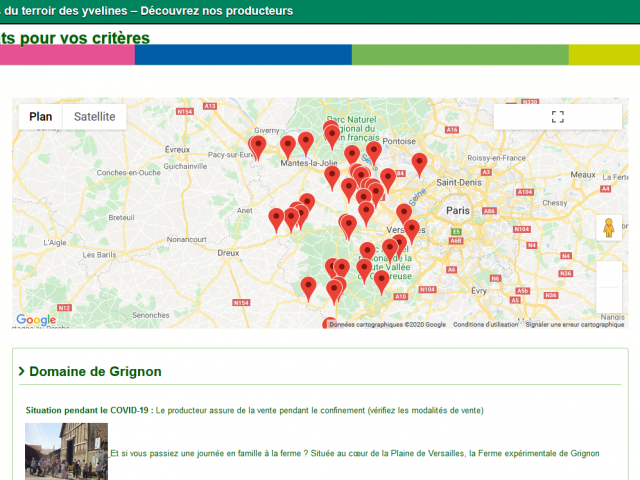Click the Évreux label on the map
640x480 pixels.
tap(178, 149)
